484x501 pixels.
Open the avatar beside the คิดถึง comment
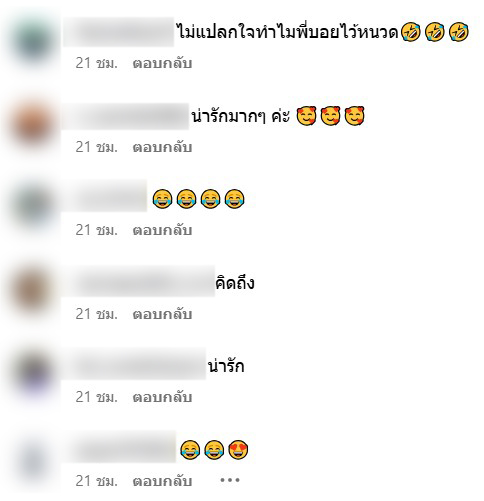(x=32, y=292)
